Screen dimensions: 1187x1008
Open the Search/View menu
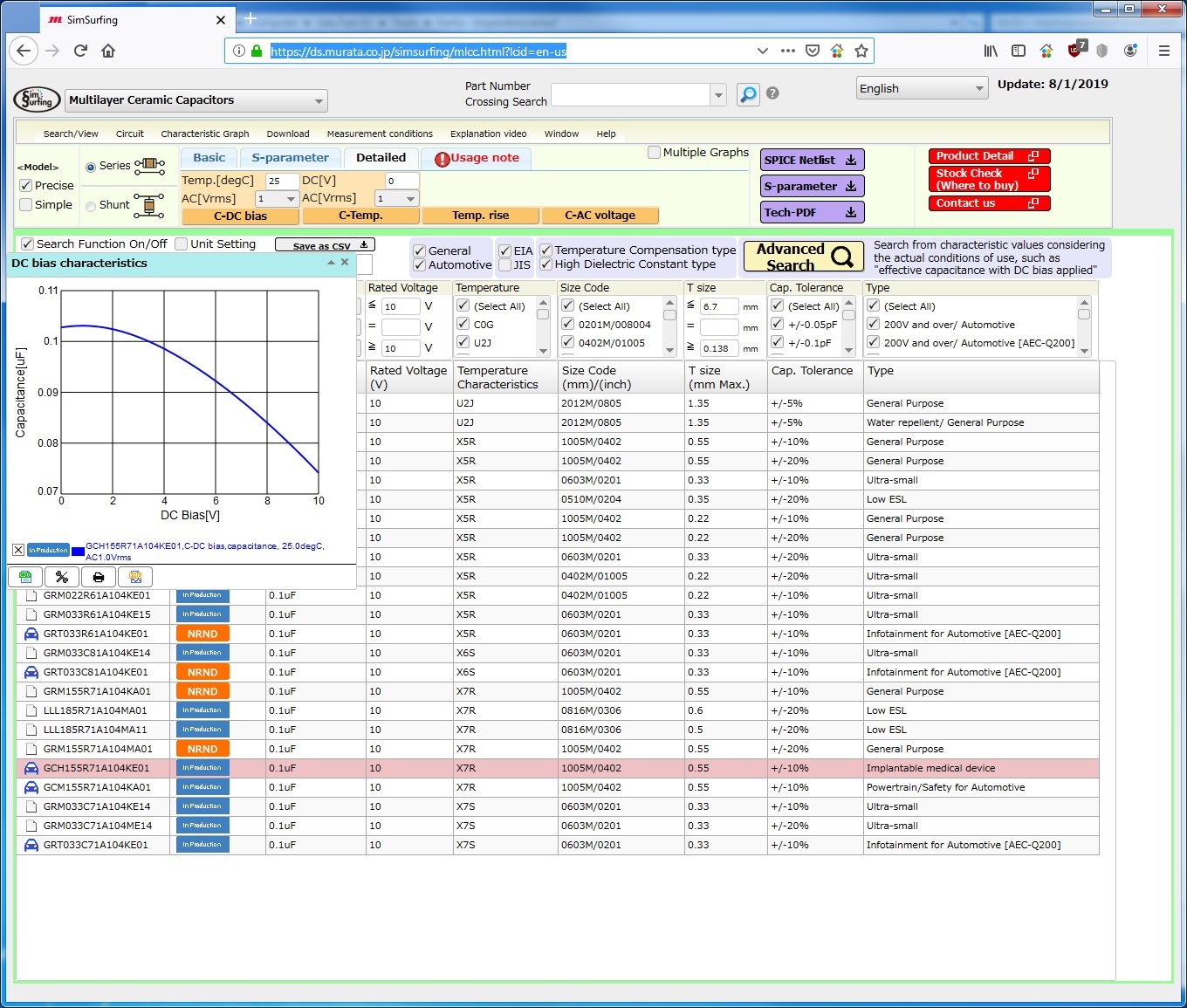[71, 134]
